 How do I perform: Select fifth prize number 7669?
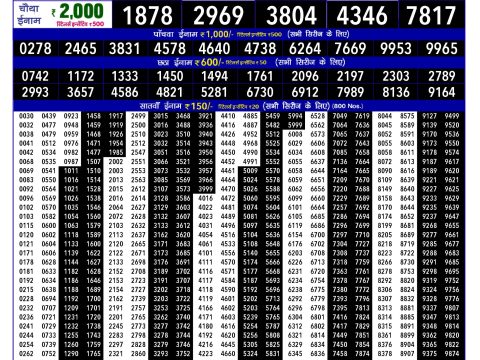350,49
